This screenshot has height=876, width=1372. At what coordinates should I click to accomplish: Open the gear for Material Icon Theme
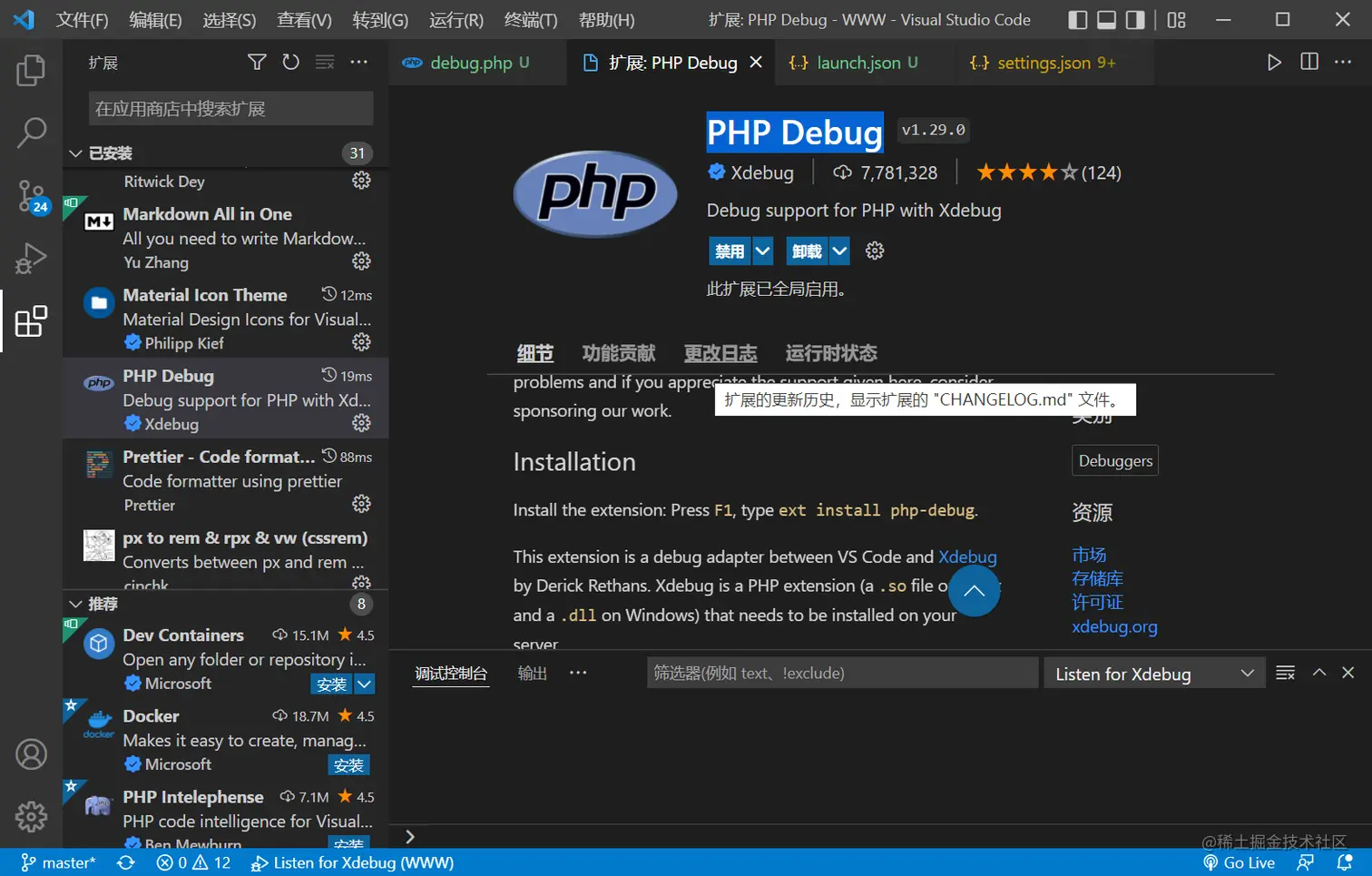(x=361, y=342)
